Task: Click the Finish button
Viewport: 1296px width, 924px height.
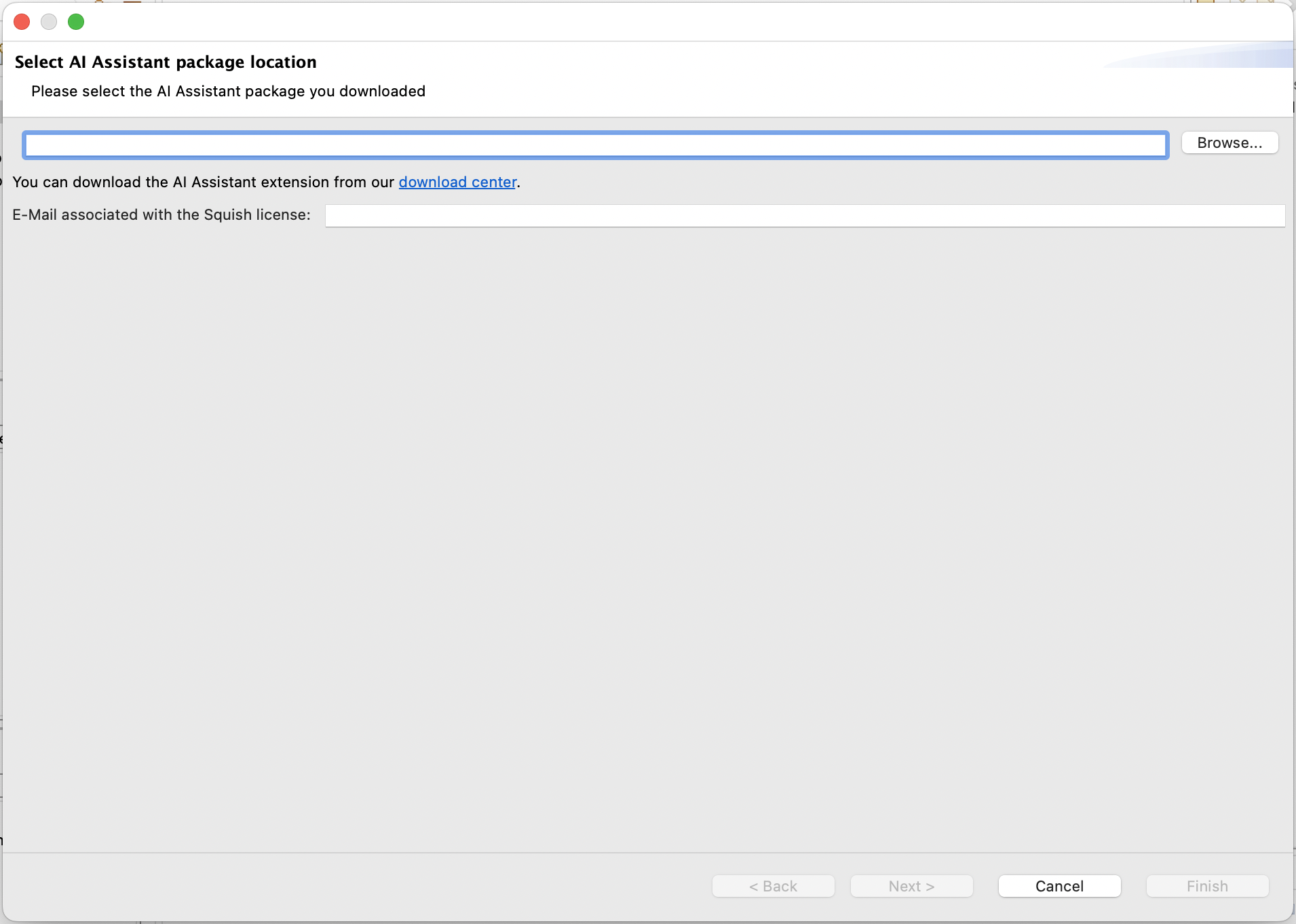Action: [1206, 886]
